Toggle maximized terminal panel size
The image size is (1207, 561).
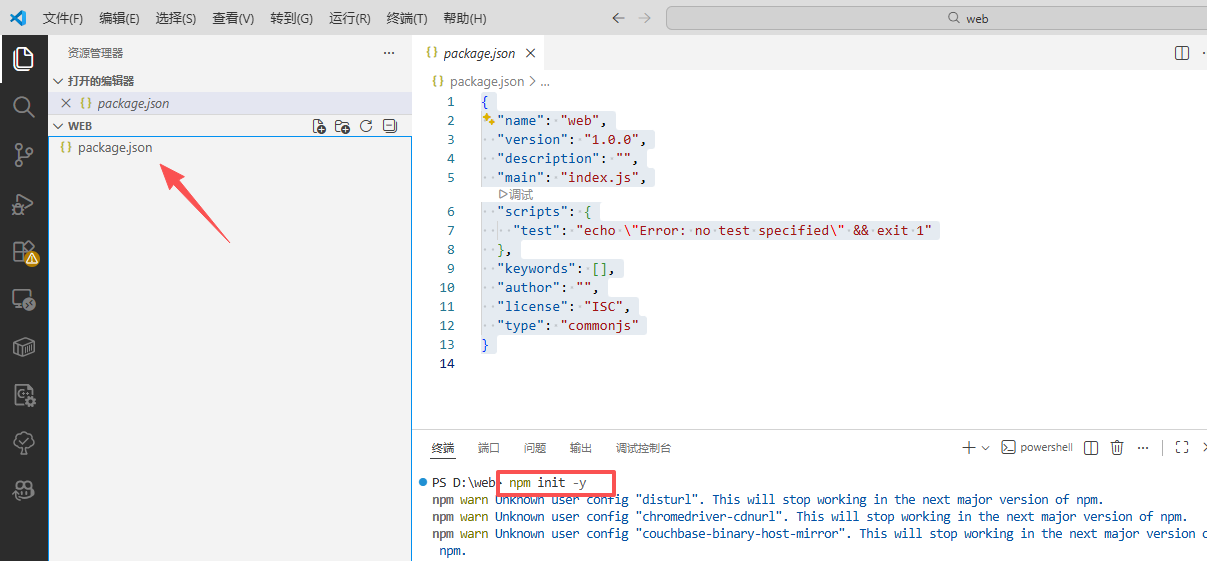[1182, 448]
